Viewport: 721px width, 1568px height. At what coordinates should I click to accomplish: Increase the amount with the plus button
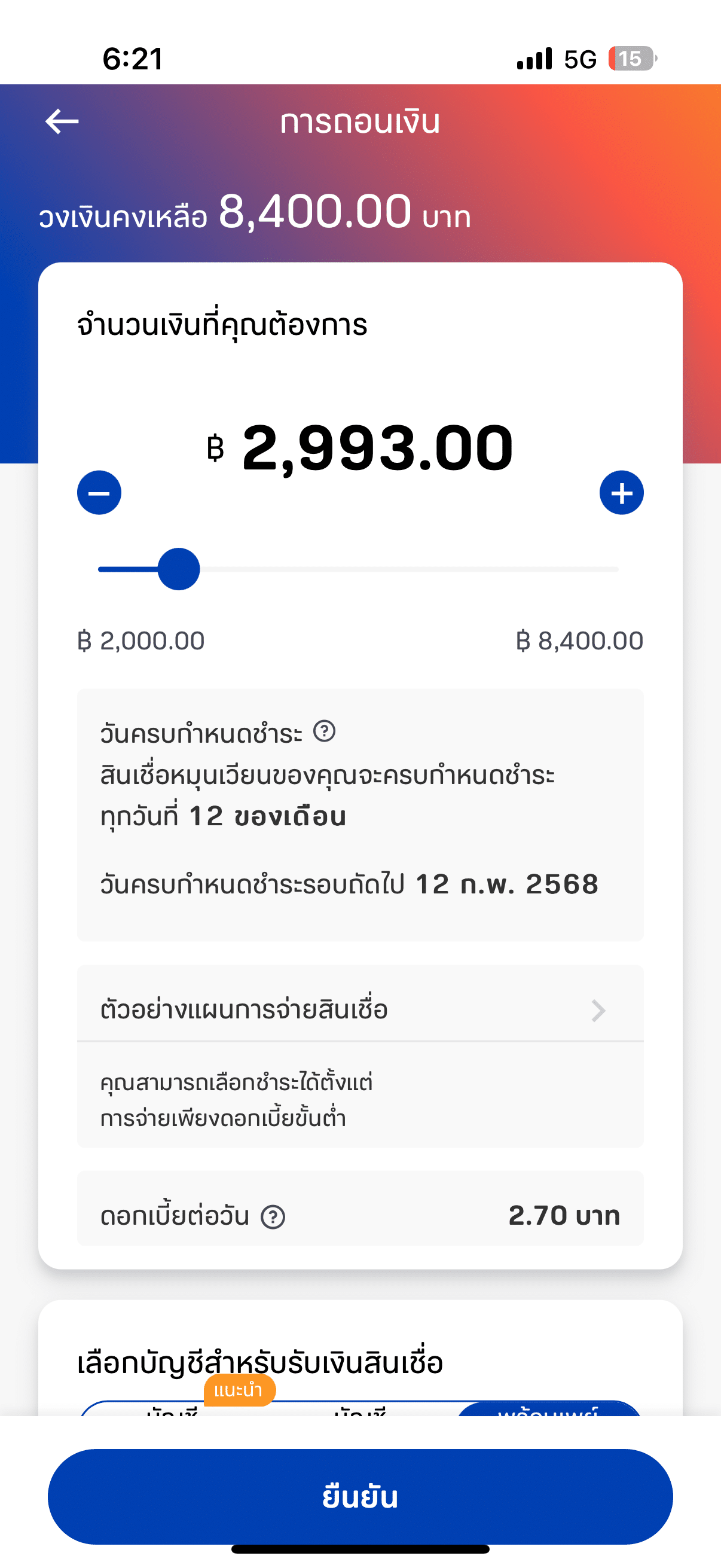[x=621, y=492]
